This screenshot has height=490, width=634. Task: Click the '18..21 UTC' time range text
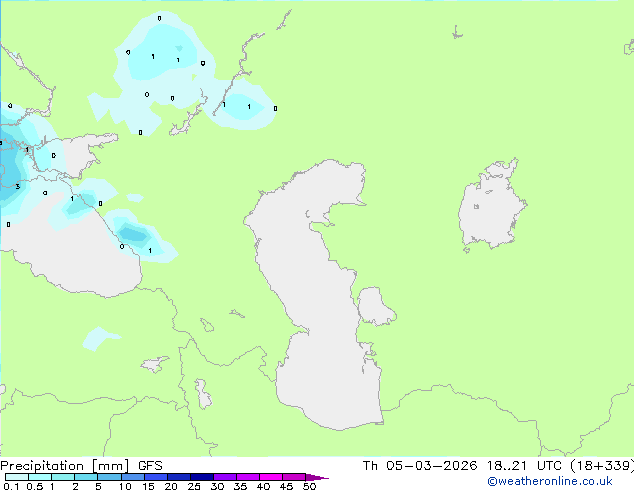[524, 466]
